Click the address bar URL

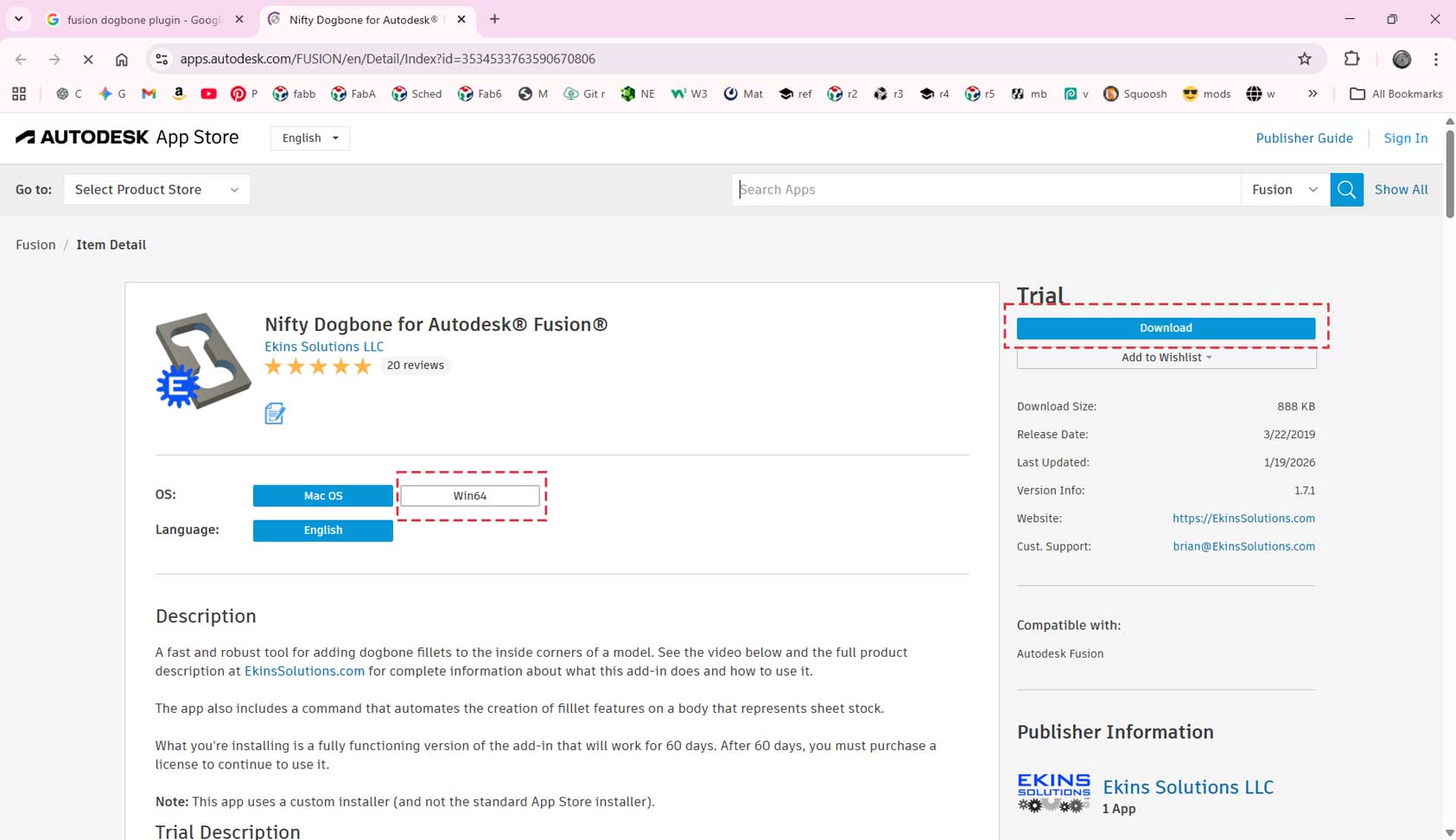[x=387, y=59]
